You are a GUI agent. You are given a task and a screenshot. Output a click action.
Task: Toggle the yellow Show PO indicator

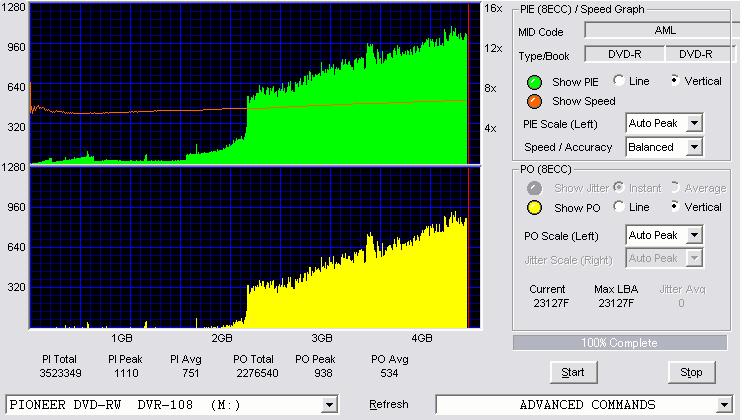click(x=534, y=208)
